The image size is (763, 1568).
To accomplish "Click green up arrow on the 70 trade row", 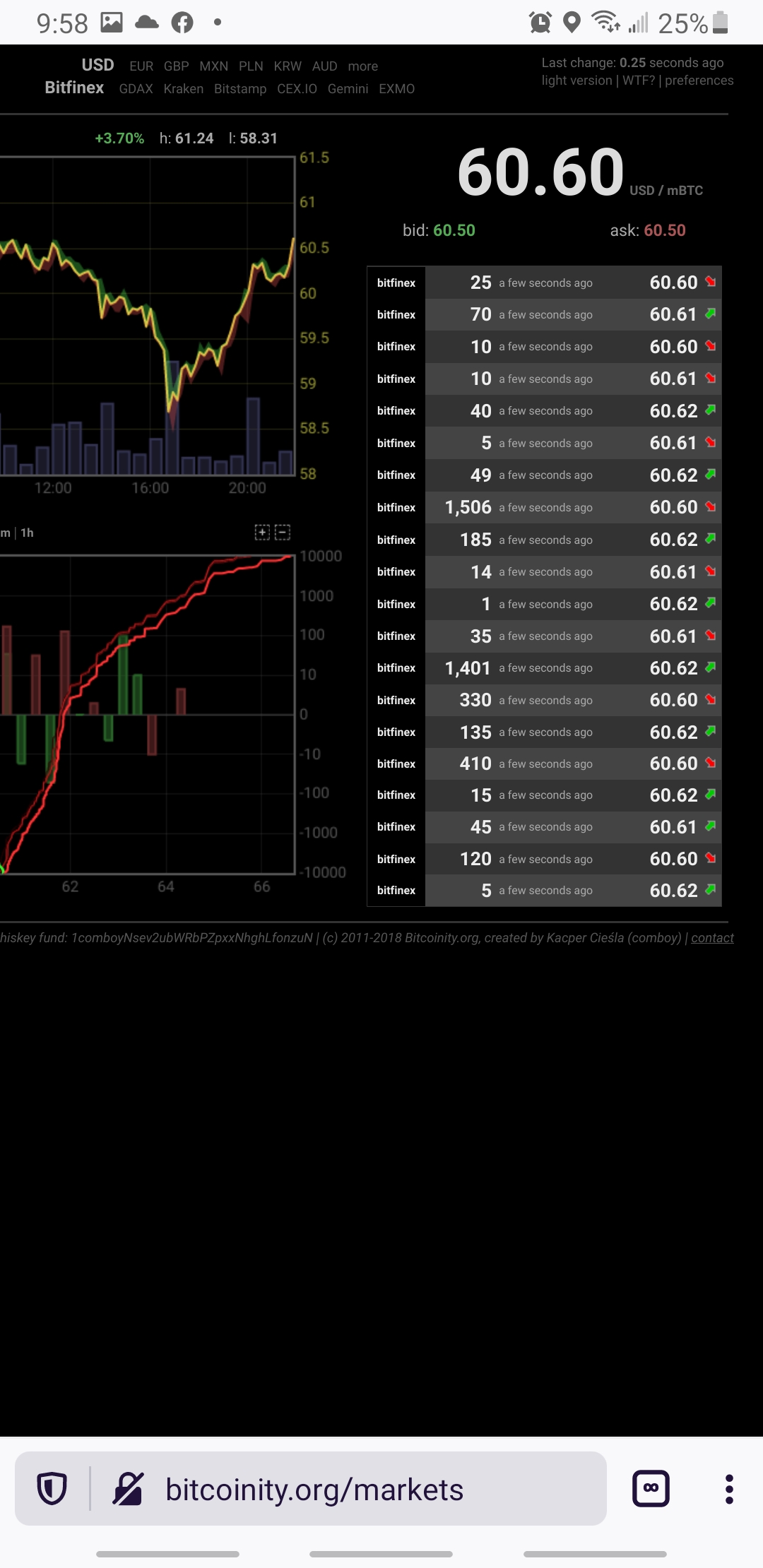I will [x=711, y=313].
